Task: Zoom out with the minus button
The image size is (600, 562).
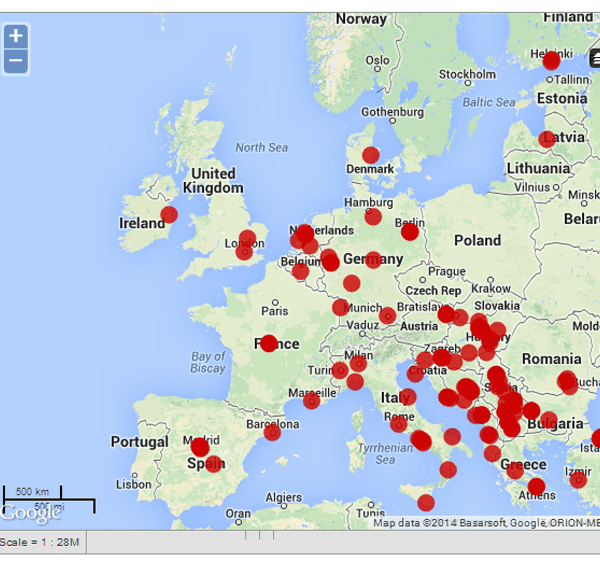Action: [x=16, y=61]
